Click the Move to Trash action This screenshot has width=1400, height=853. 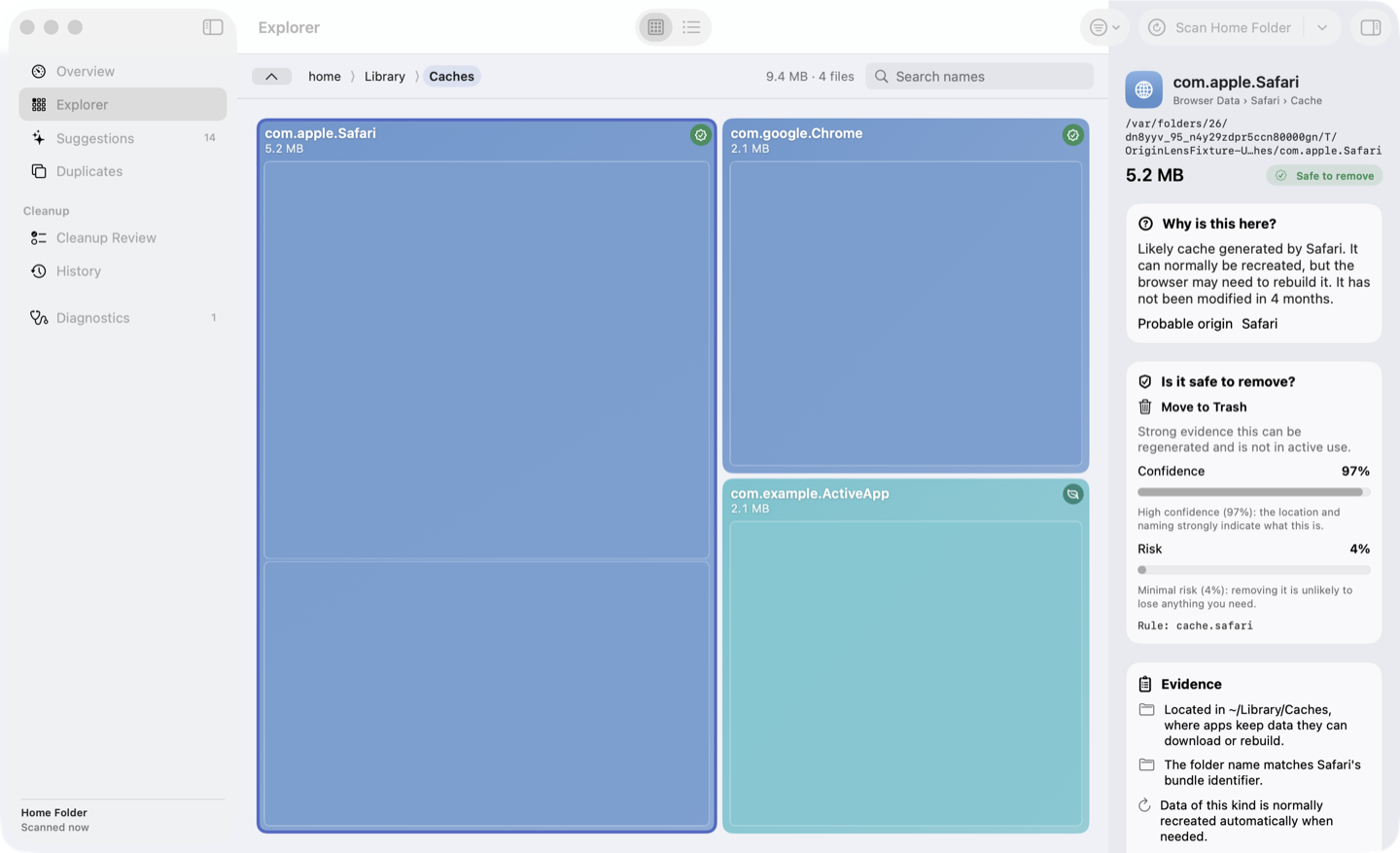(x=1204, y=408)
